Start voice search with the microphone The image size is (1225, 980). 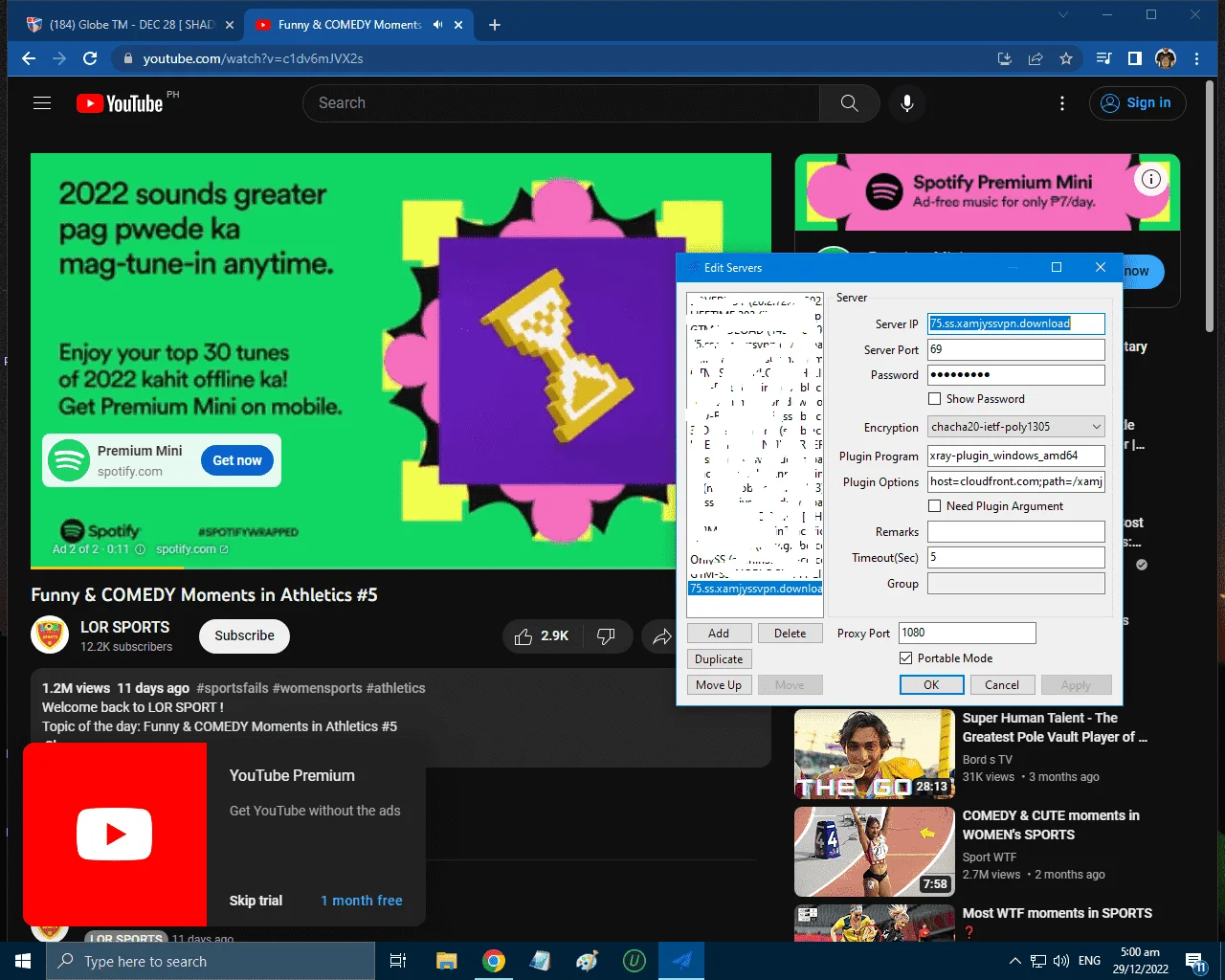tap(907, 103)
